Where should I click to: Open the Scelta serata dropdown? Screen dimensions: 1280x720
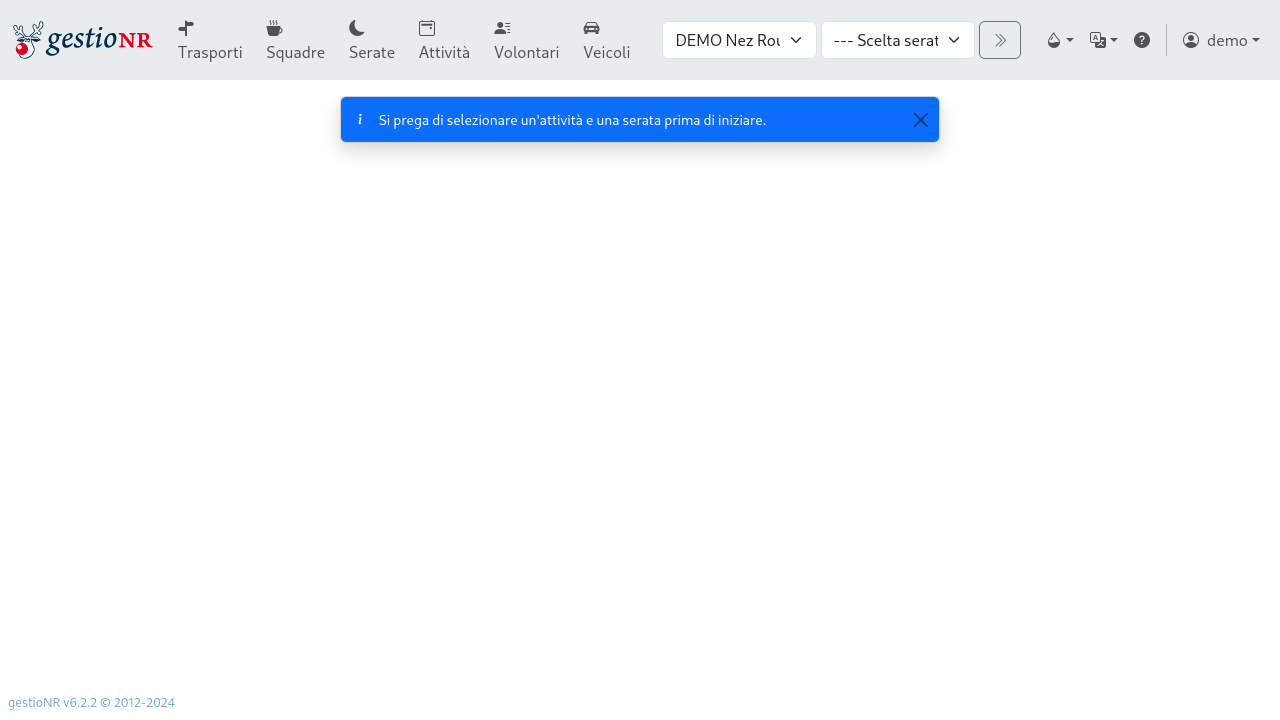[897, 40]
